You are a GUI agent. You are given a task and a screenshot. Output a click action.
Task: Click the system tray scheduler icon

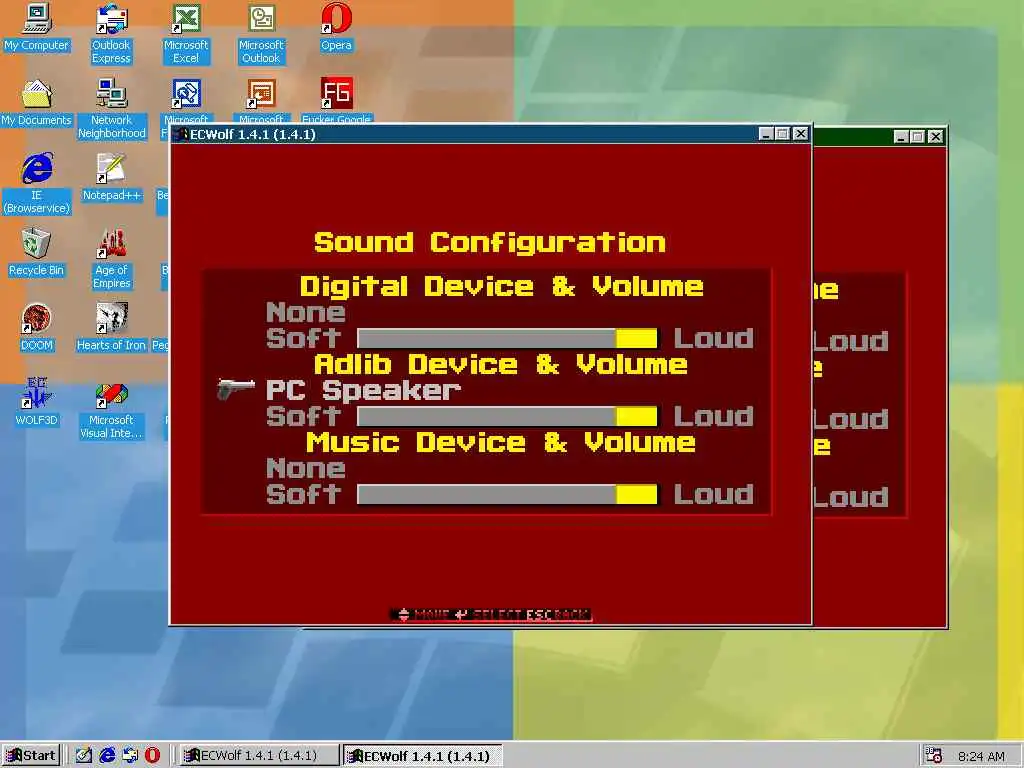[934, 755]
